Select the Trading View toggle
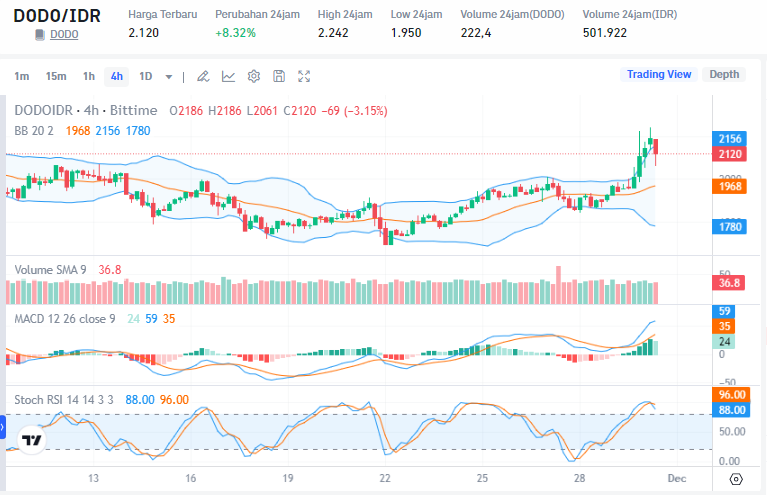This screenshot has width=767, height=495. (x=659, y=74)
